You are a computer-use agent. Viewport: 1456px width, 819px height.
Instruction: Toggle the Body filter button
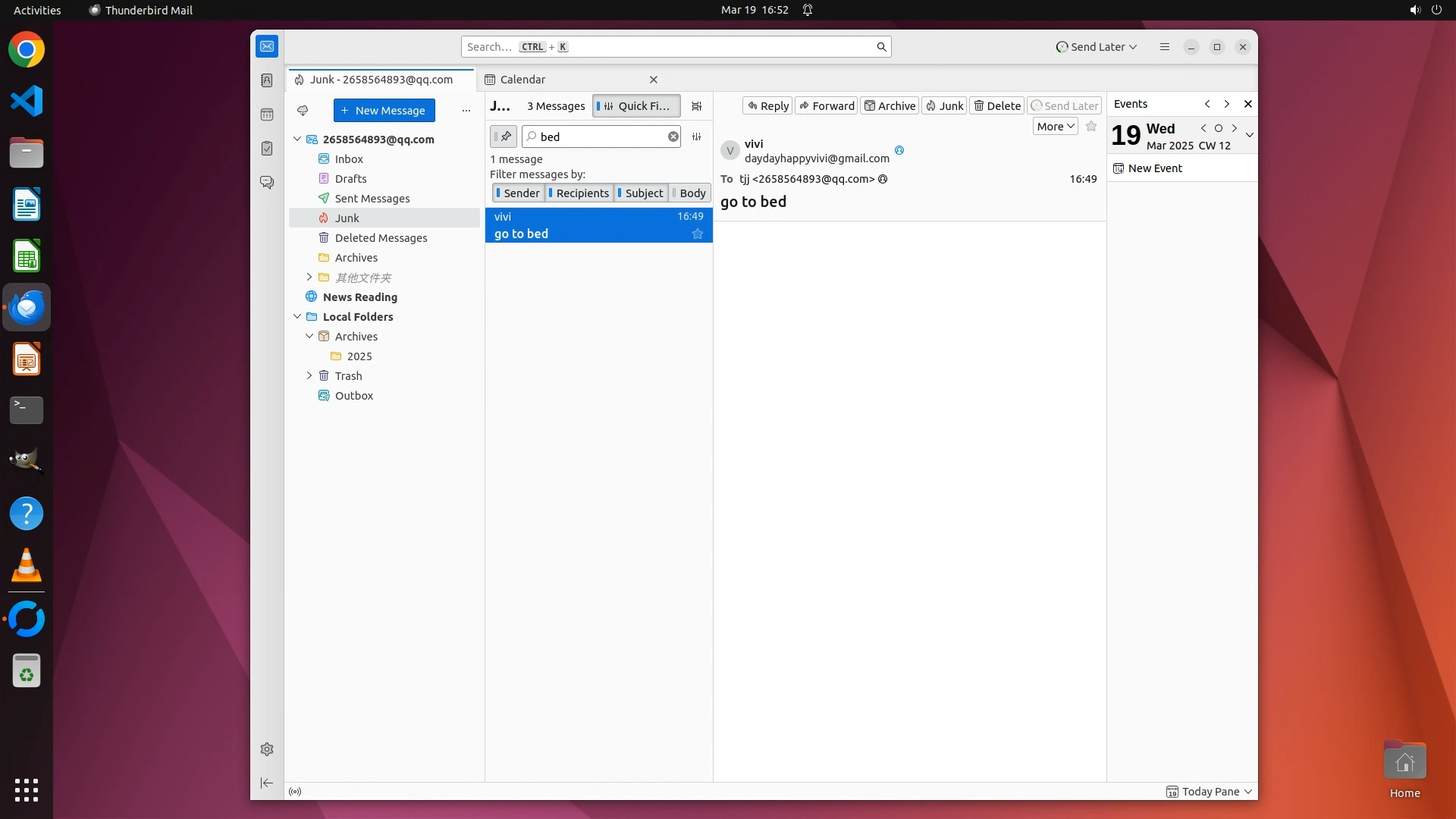[689, 193]
